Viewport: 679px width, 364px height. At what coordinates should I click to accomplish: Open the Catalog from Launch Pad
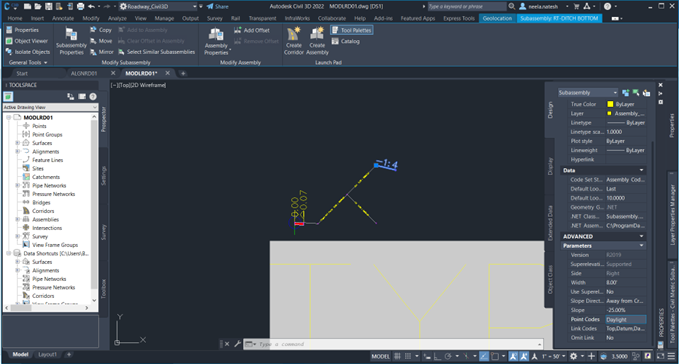(346, 41)
